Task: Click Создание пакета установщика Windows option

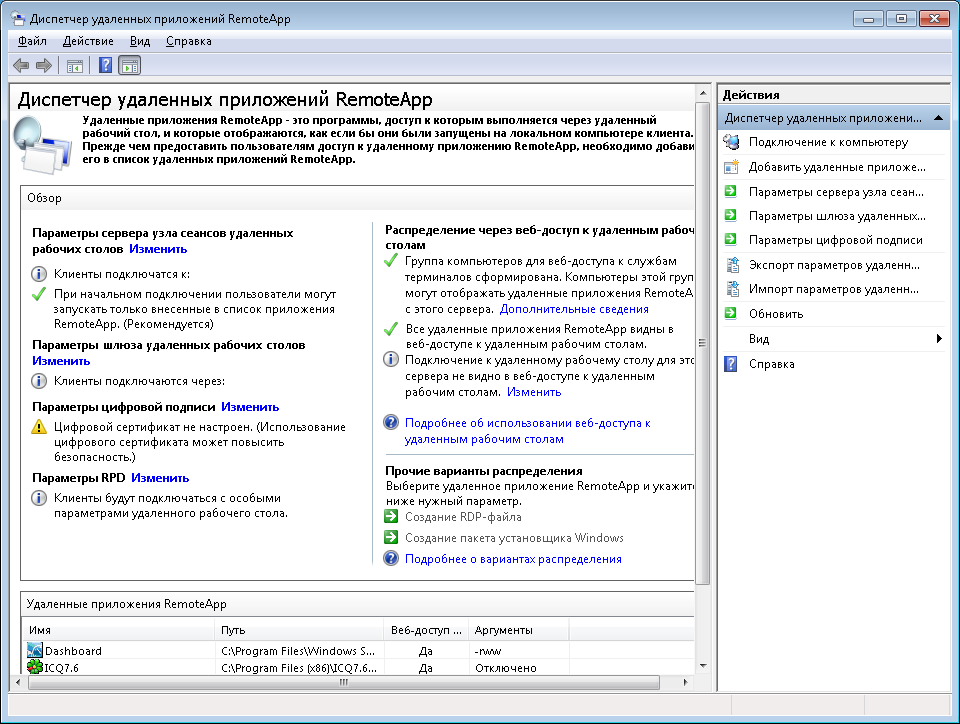Action: tap(514, 538)
